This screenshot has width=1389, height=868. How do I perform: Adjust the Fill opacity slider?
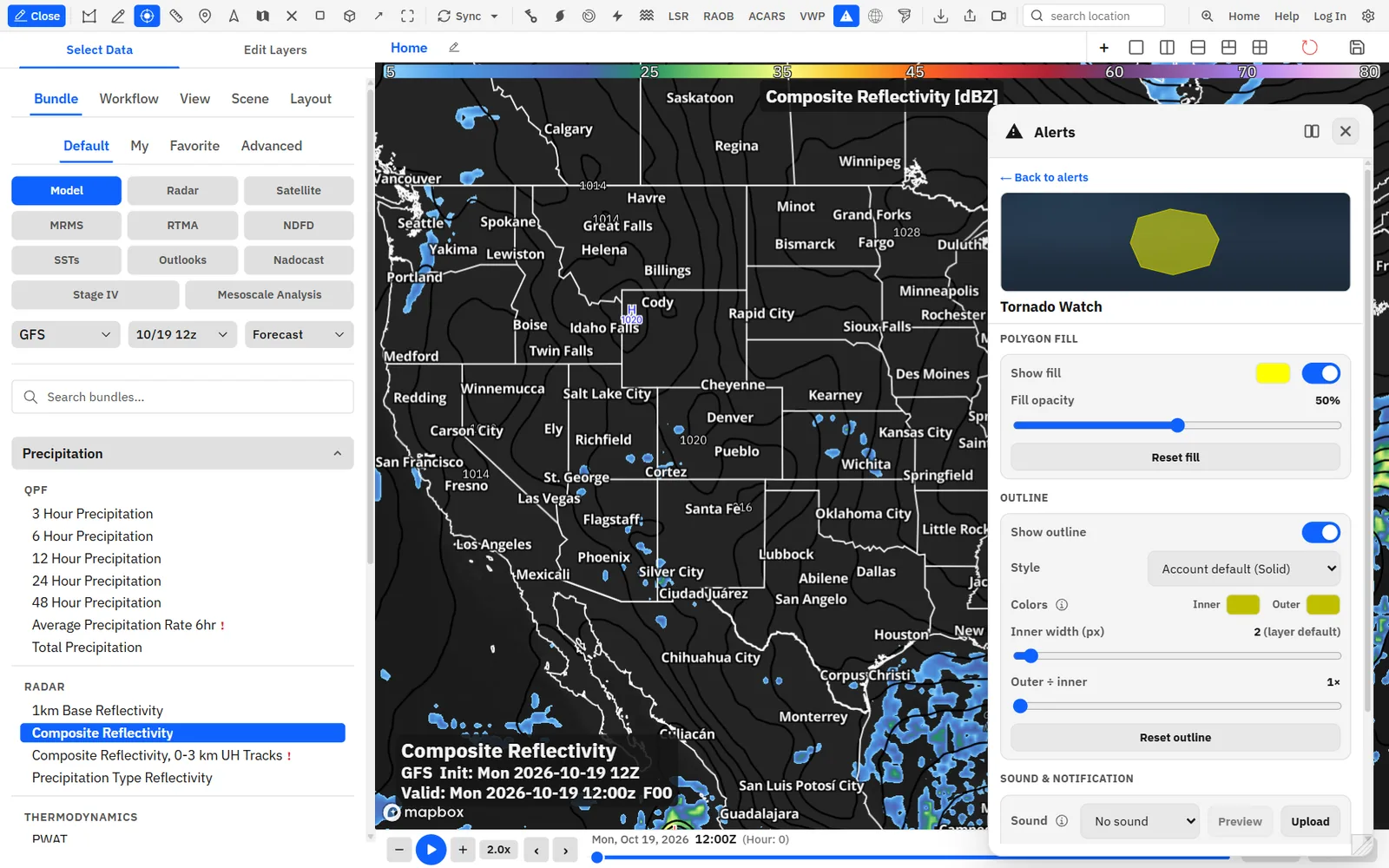pyautogui.click(x=1177, y=425)
